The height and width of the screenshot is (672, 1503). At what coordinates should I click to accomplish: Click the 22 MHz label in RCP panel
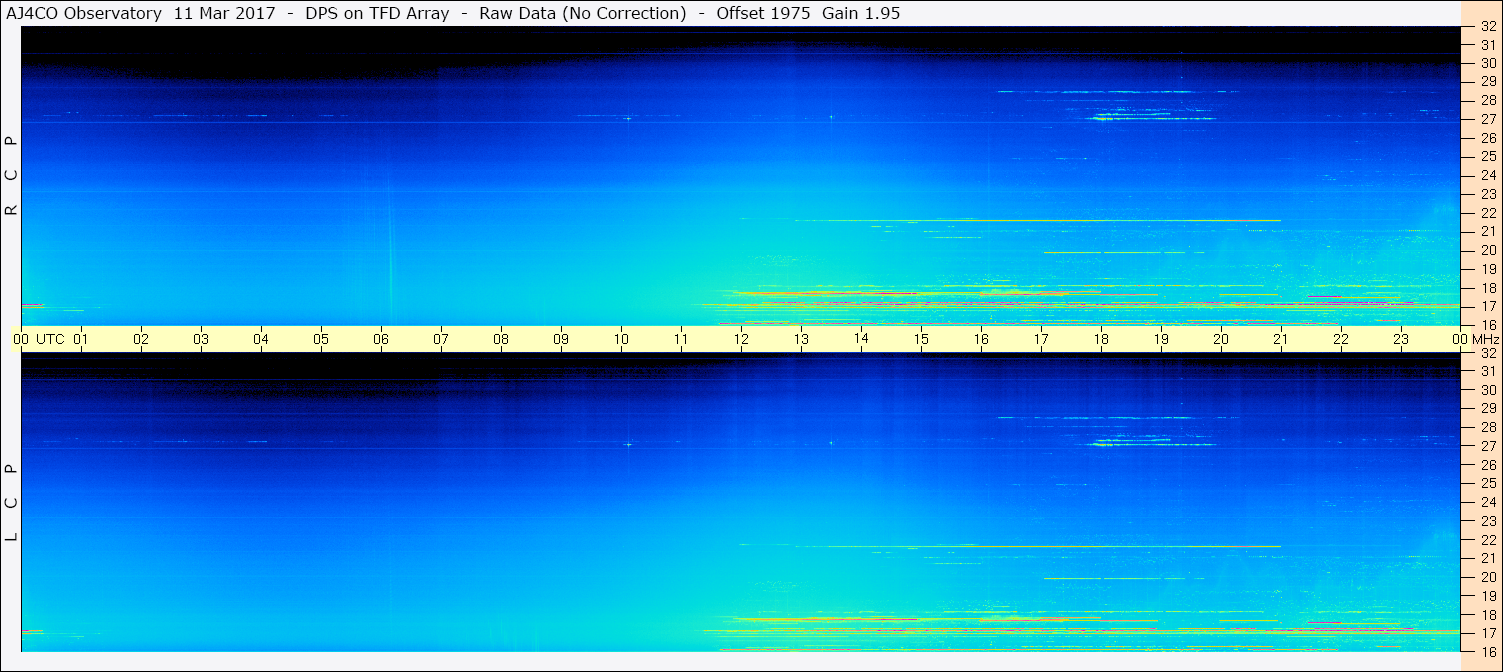coord(1487,213)
